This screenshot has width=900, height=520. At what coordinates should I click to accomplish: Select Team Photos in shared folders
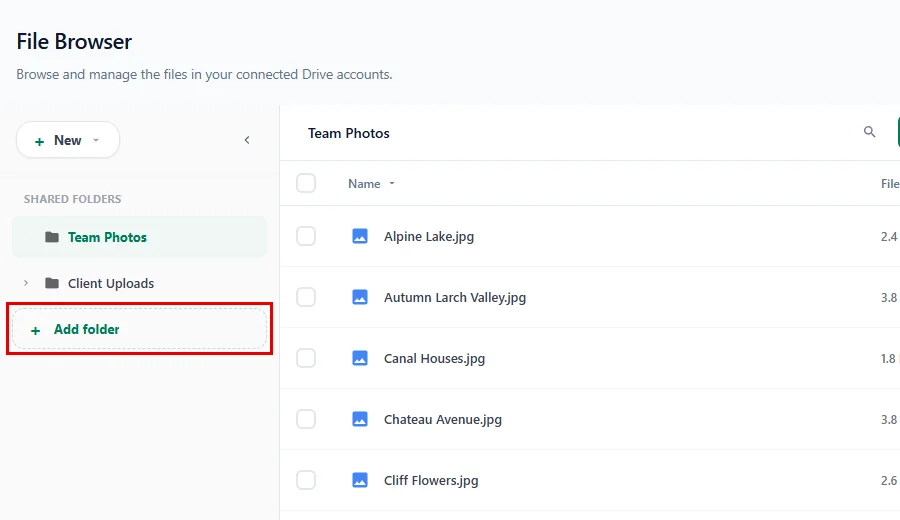click(139, 237)
